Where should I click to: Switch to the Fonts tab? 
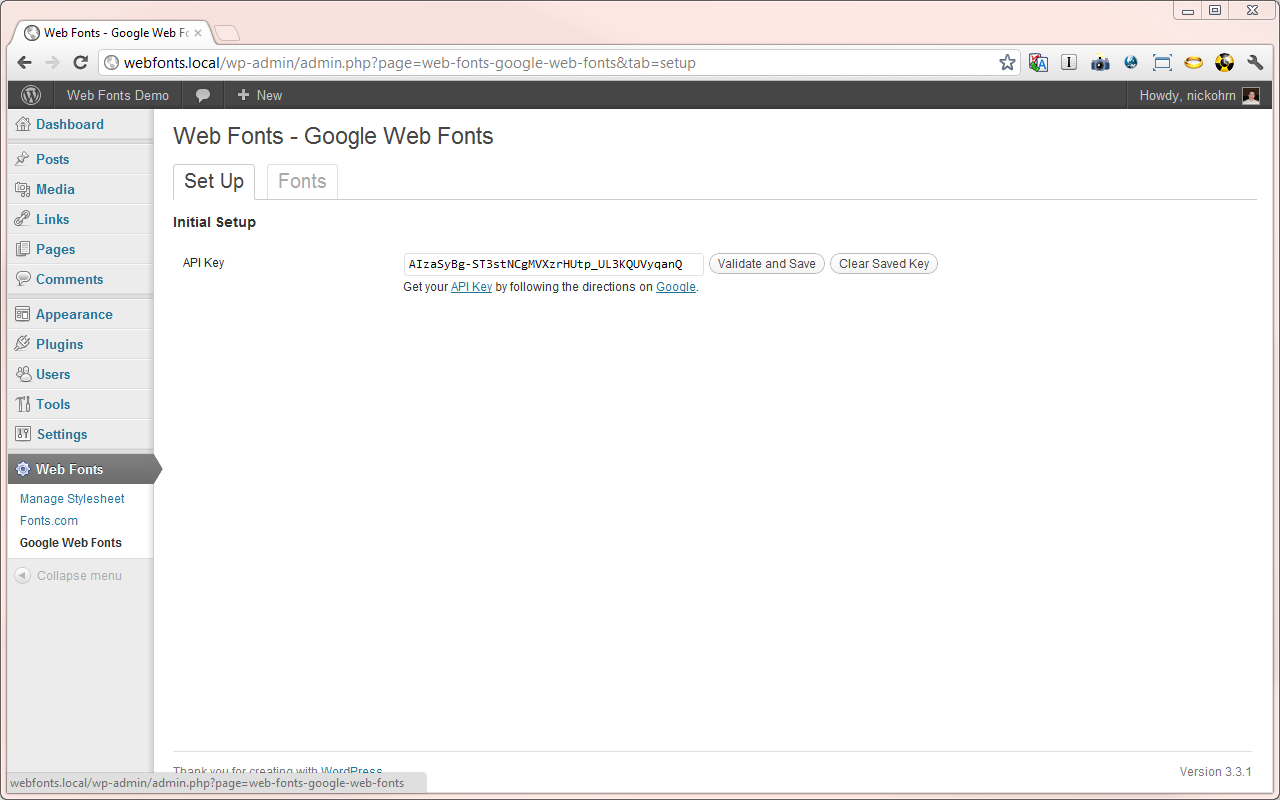coord(302,181)
